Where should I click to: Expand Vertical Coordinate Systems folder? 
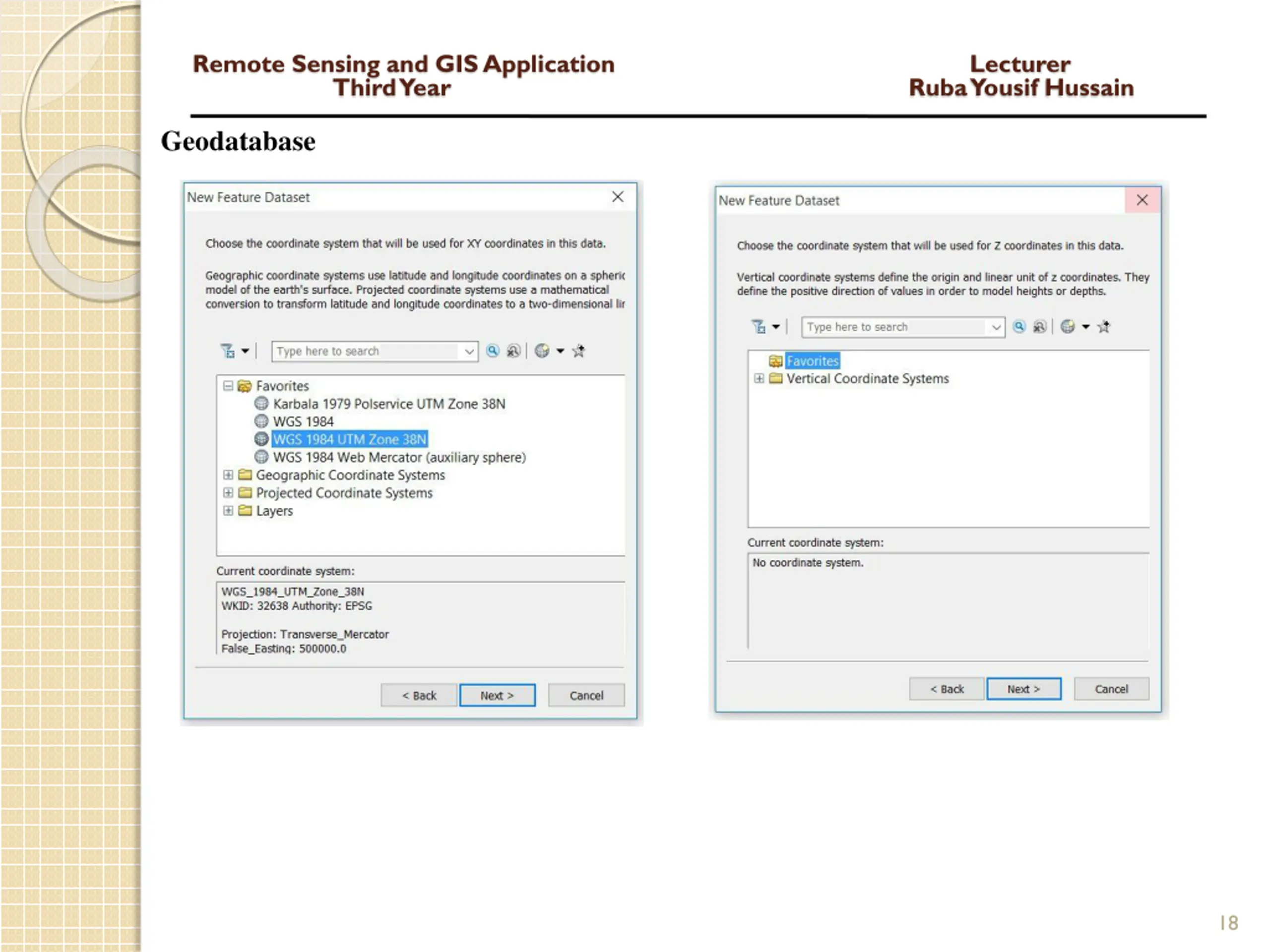[x=759, y=378]
